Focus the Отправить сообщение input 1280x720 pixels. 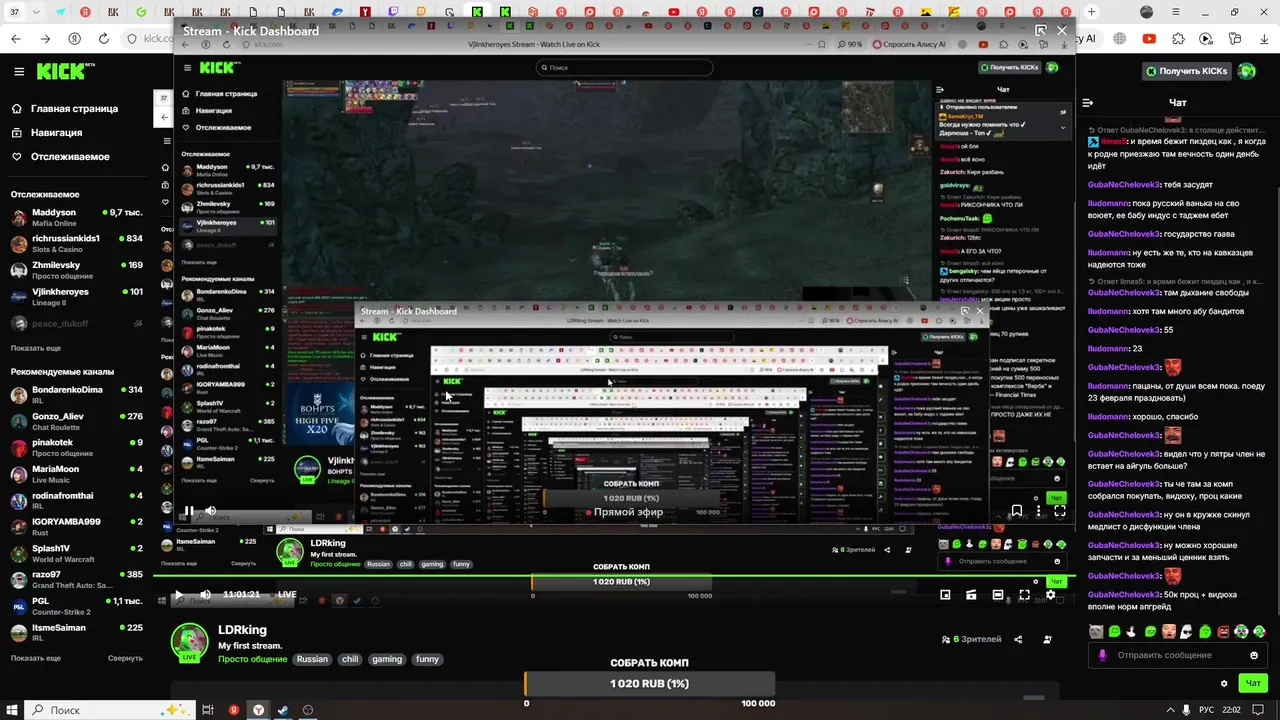coord(1178,656)
